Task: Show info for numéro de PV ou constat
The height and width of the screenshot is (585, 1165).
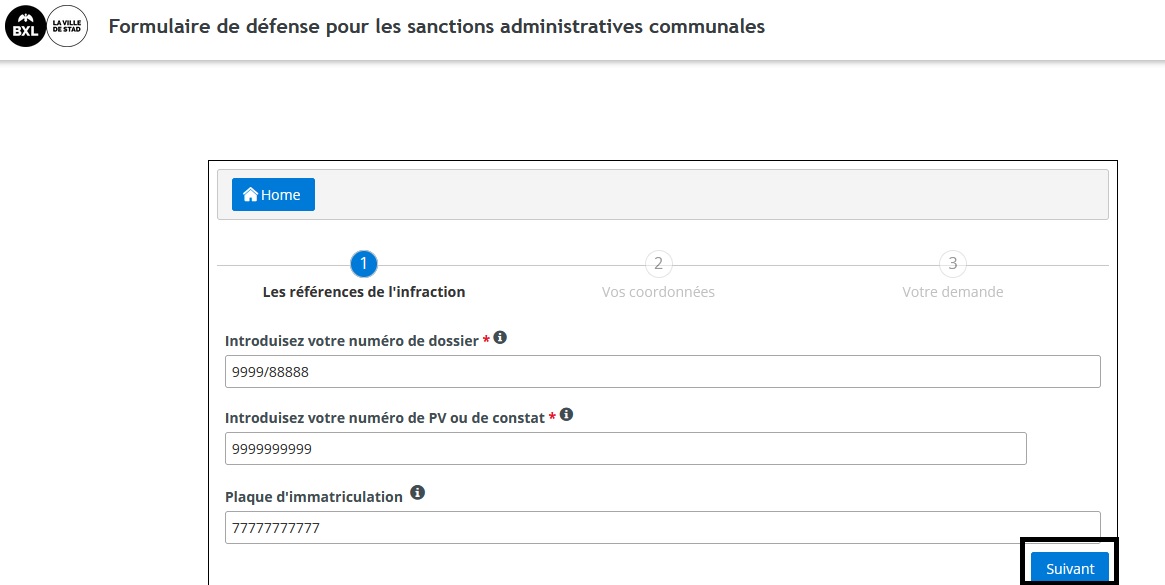Action: (x=566, y=414)
